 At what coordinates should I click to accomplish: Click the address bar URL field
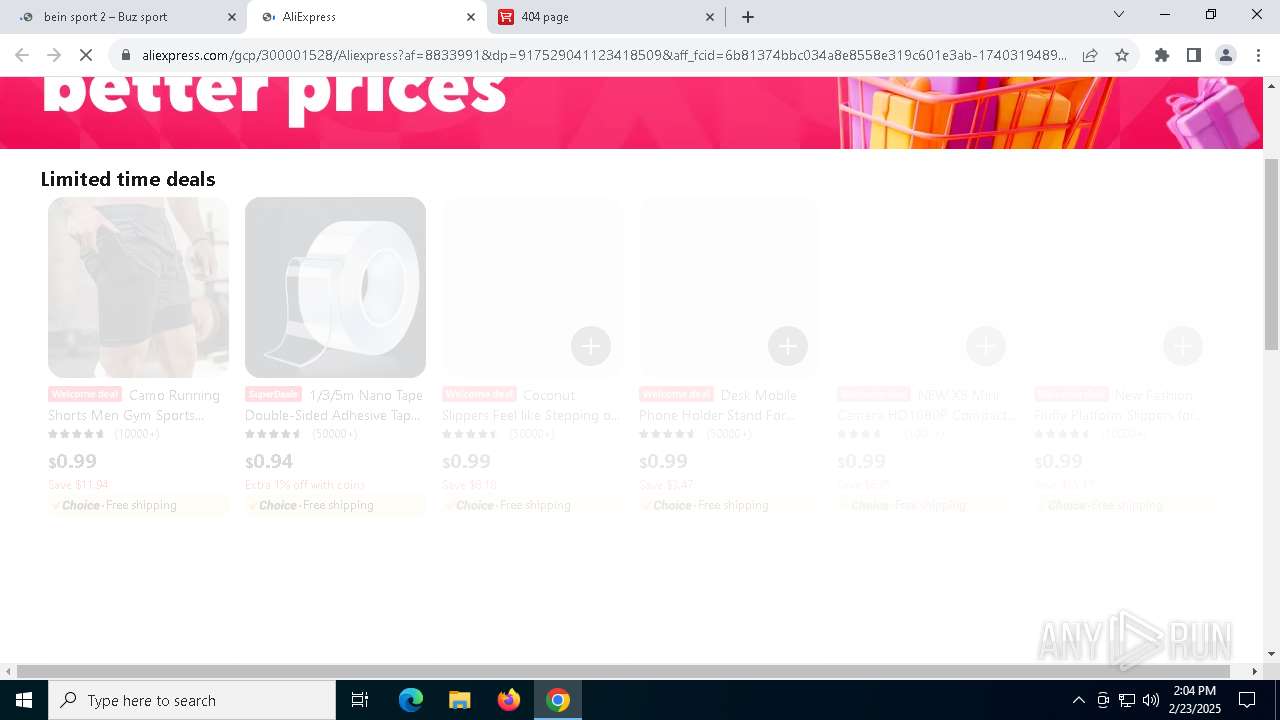click(x=604, y=55)
